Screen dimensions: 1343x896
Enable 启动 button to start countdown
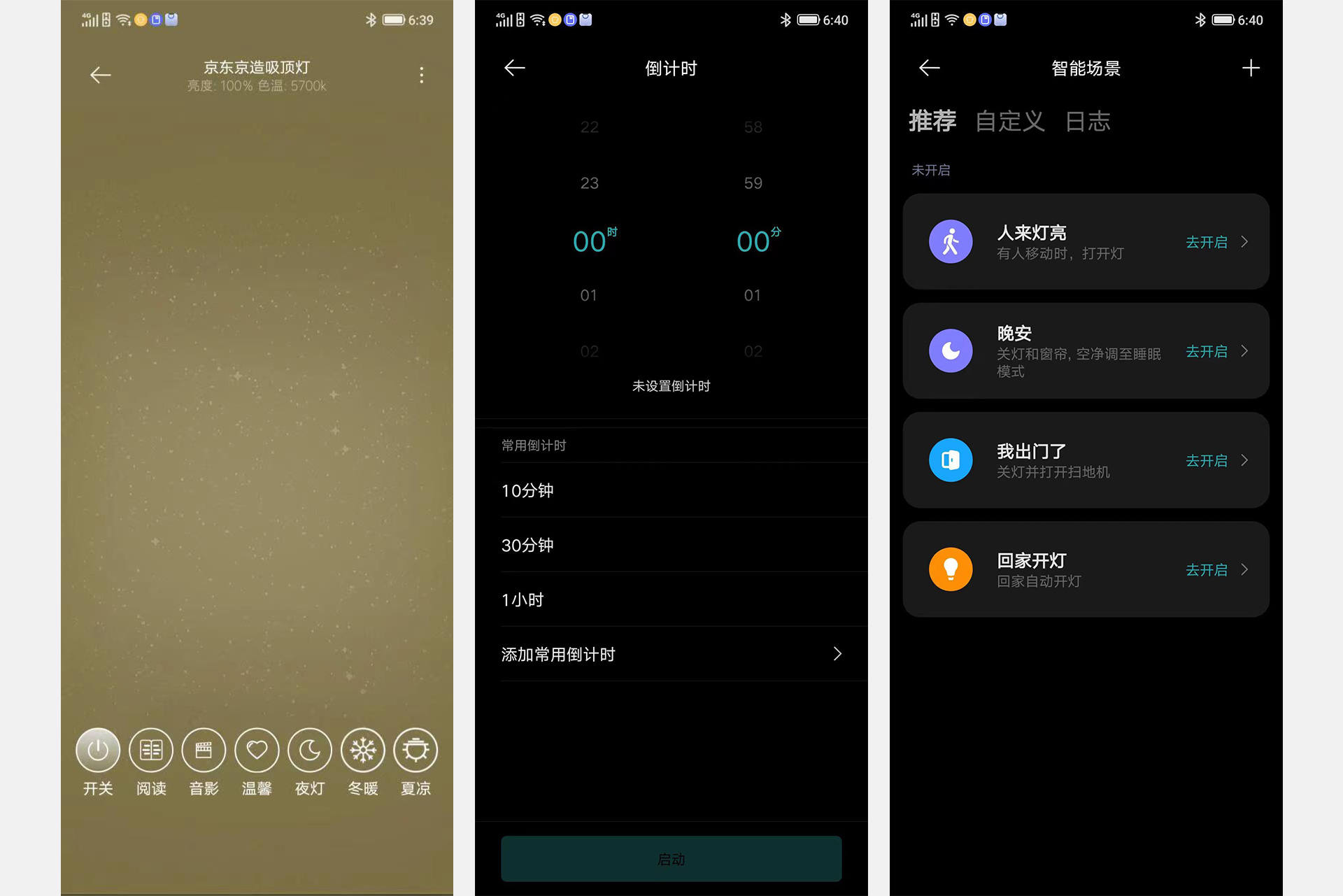671,857
